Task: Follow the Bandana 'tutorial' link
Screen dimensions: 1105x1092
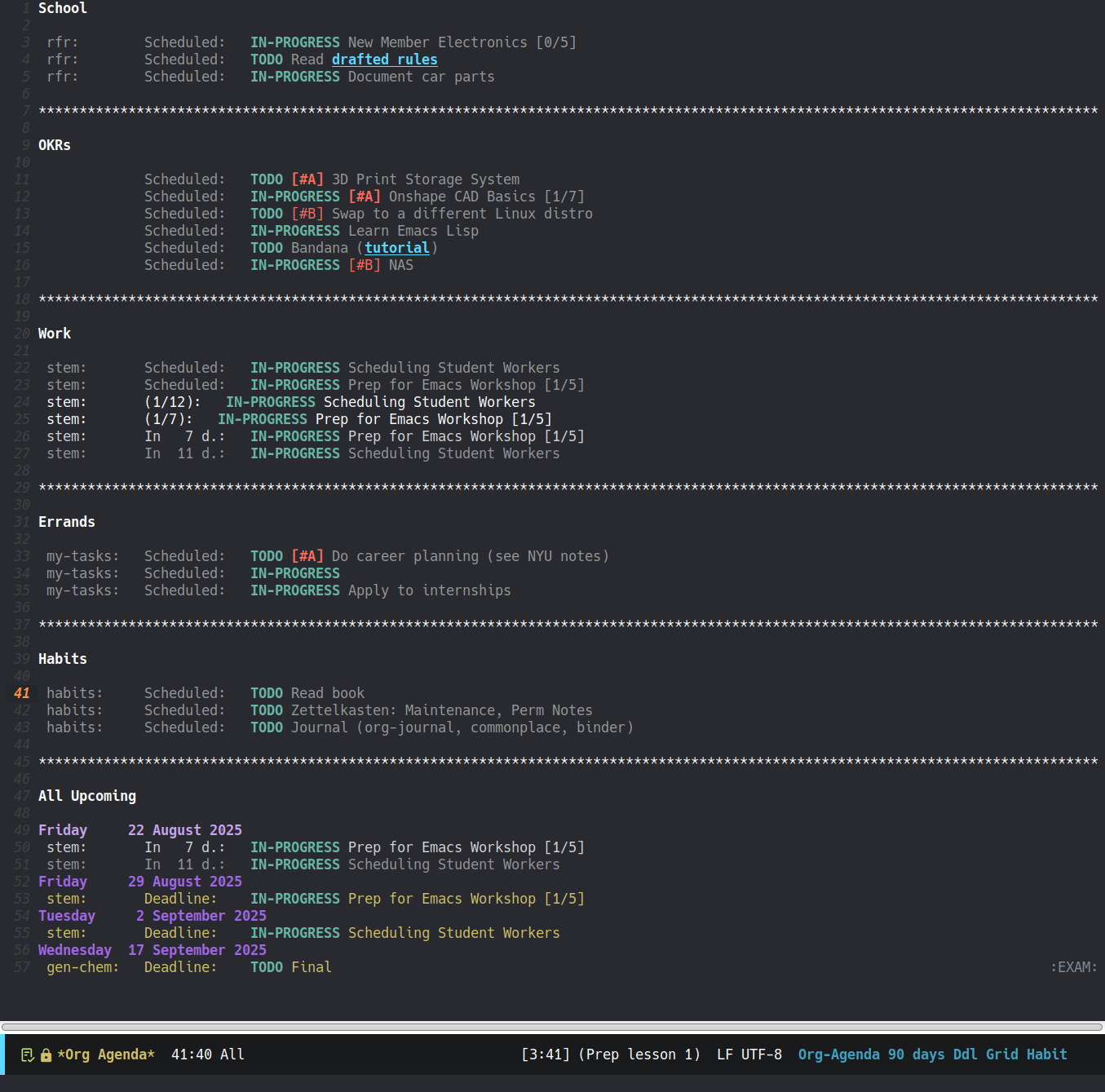Action: [396, 248]
